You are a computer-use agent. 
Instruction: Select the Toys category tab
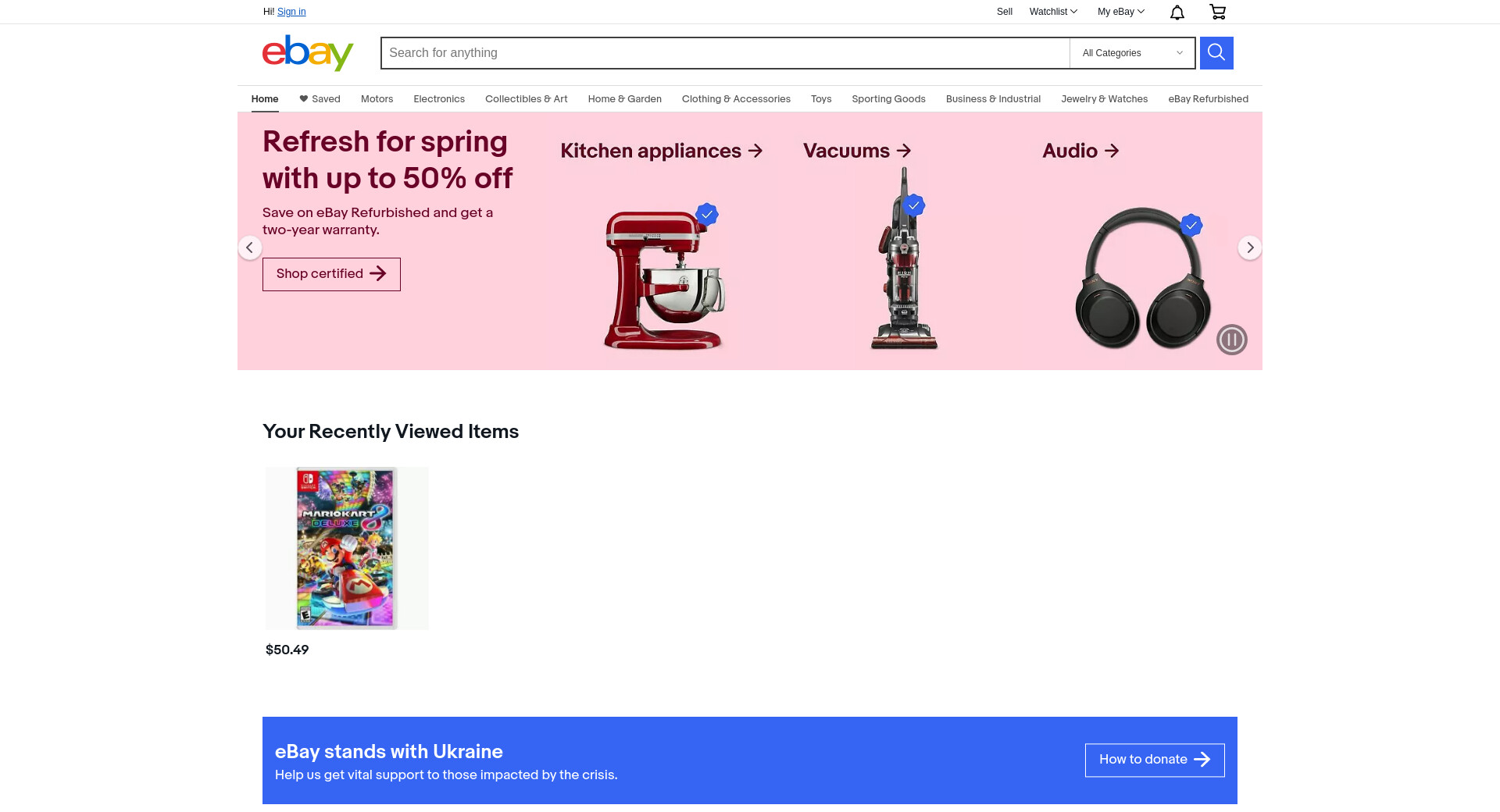tap(821, 99)
